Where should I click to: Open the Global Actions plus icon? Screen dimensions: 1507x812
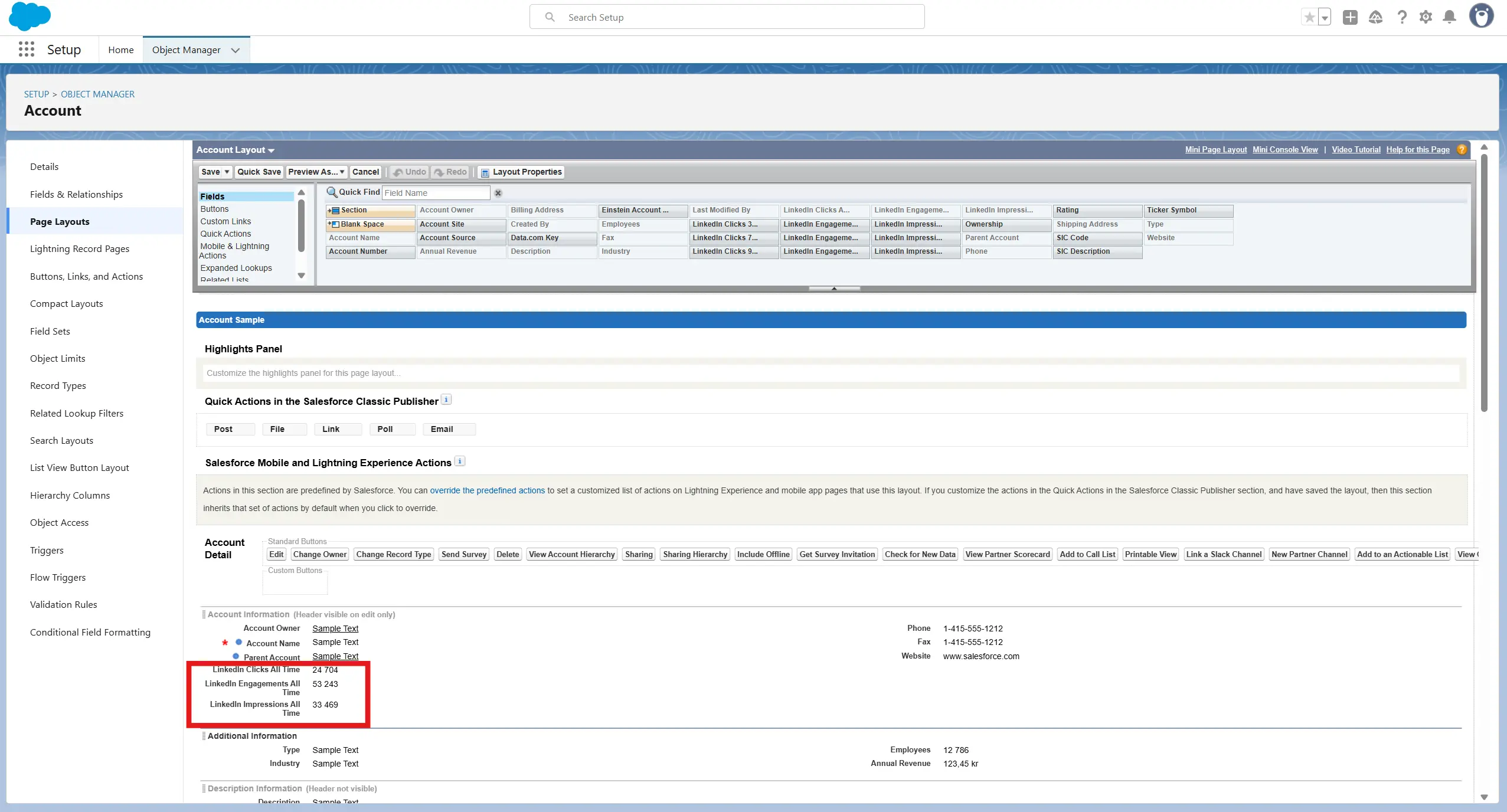[x=1349, y=17]
